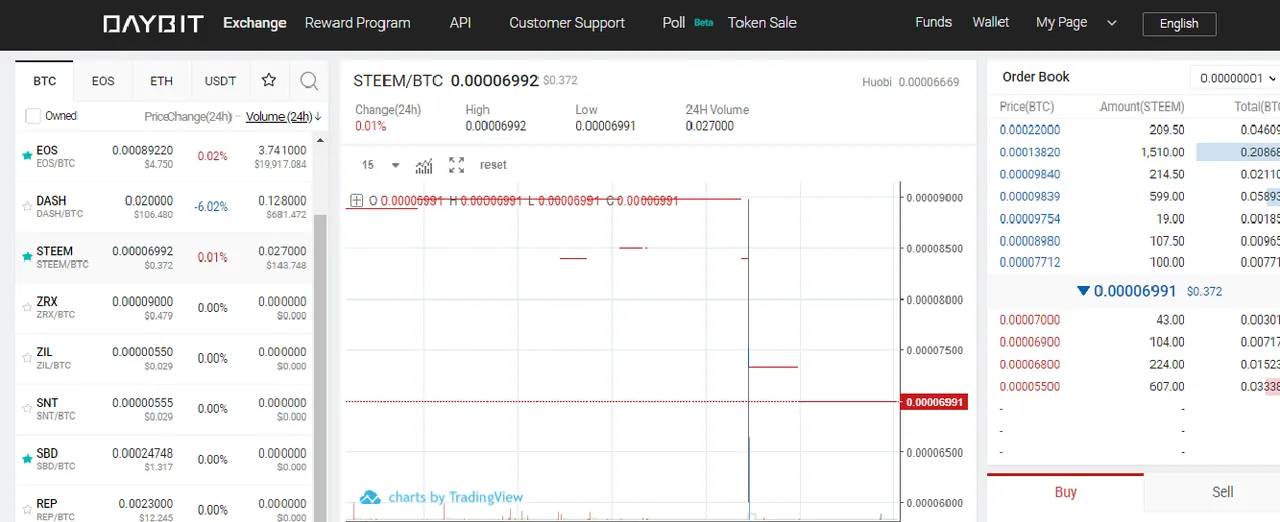Screen dimensions: 1280x522
Task: Favorite the SNT star
Action: click(27, 409)
